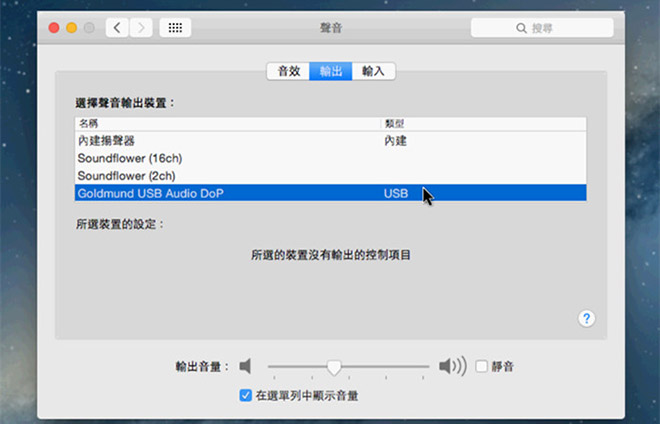Minimize the window with yellow button
The image size is (660, 424).
[x=72, y=28]
